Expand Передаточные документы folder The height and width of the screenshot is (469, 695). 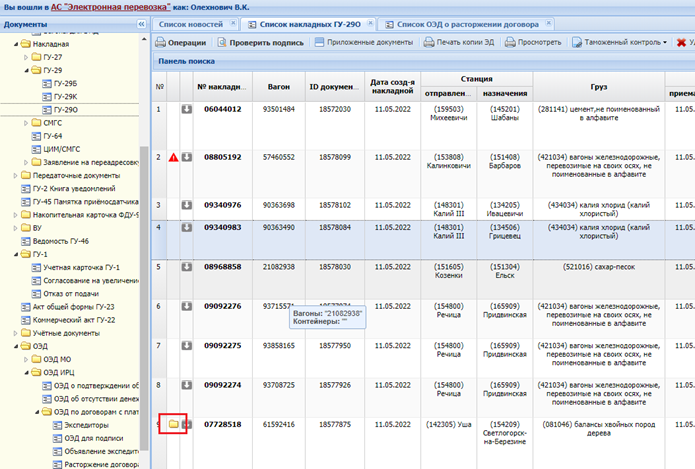(x=16, y=176)
